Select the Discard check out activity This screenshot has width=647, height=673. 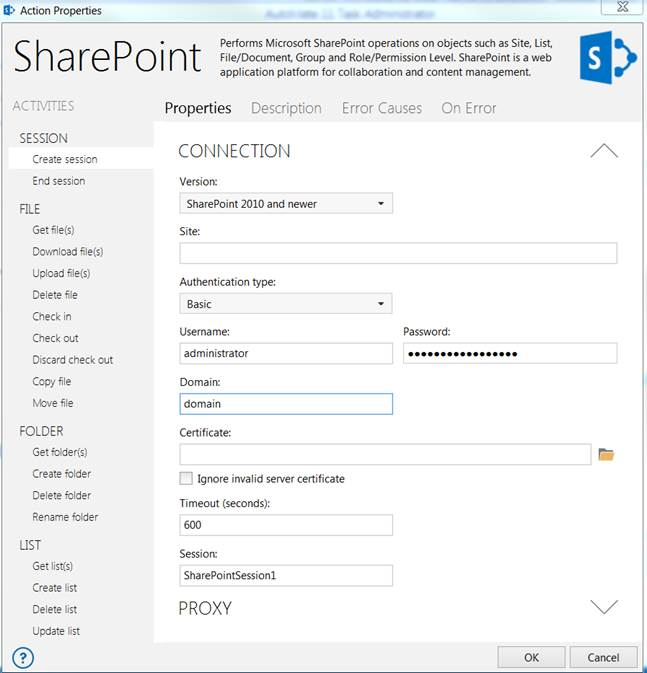(x=73, y=360)
